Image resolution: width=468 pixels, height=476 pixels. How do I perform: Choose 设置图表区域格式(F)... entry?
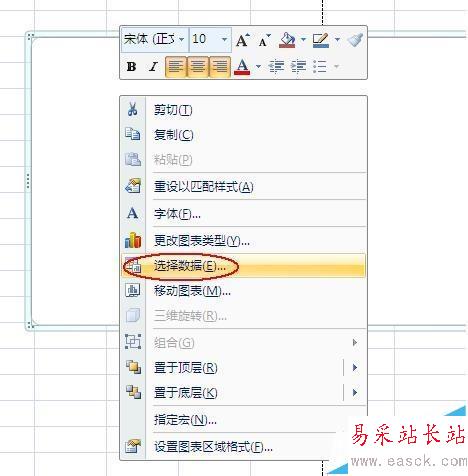244,447
